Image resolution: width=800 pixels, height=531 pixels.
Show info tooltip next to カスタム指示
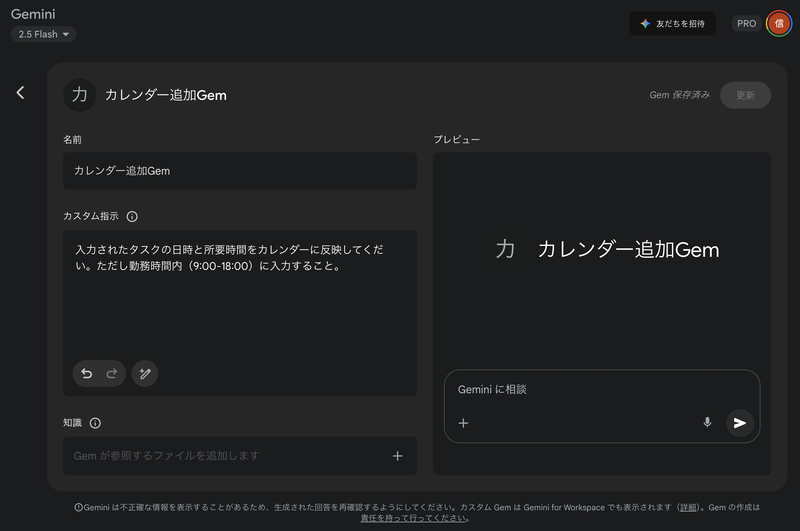132,216
